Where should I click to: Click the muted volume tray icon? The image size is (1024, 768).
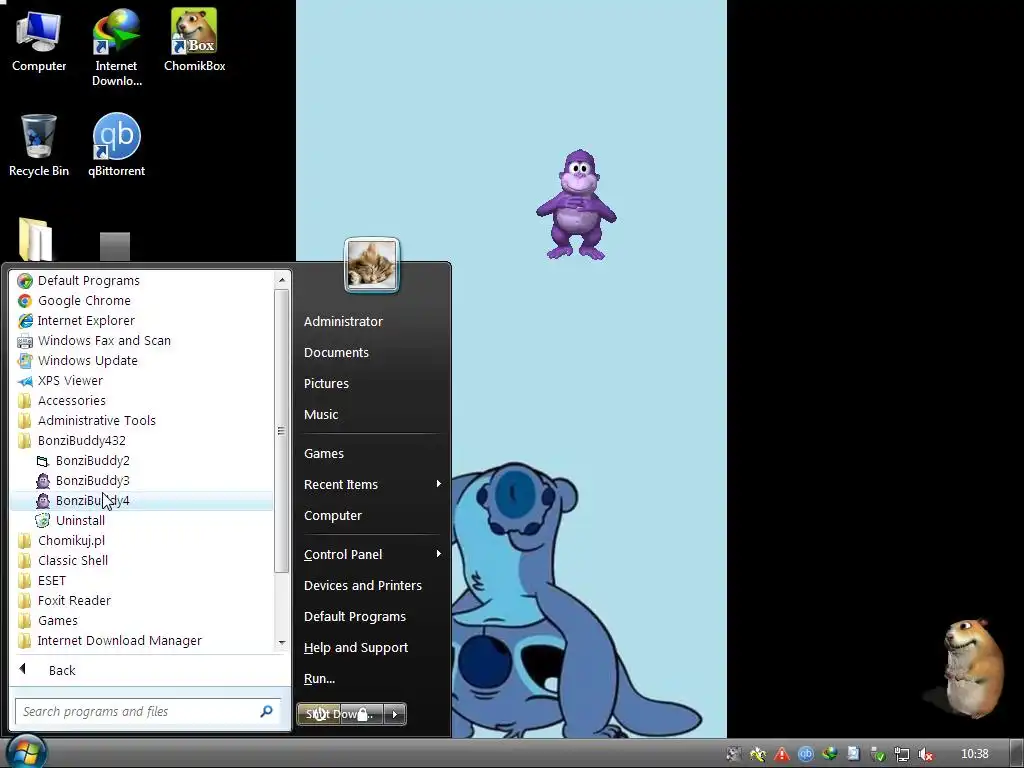(925, 754)
